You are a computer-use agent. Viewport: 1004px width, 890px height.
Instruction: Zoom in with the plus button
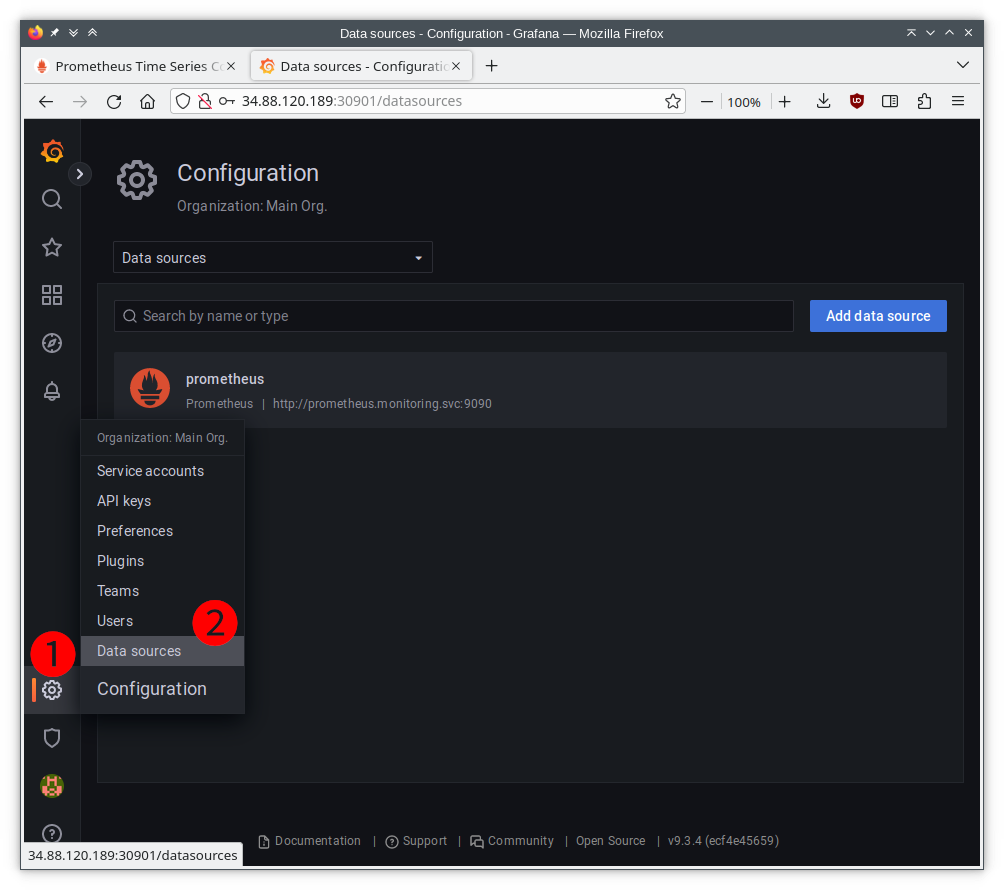pos(785,102)
